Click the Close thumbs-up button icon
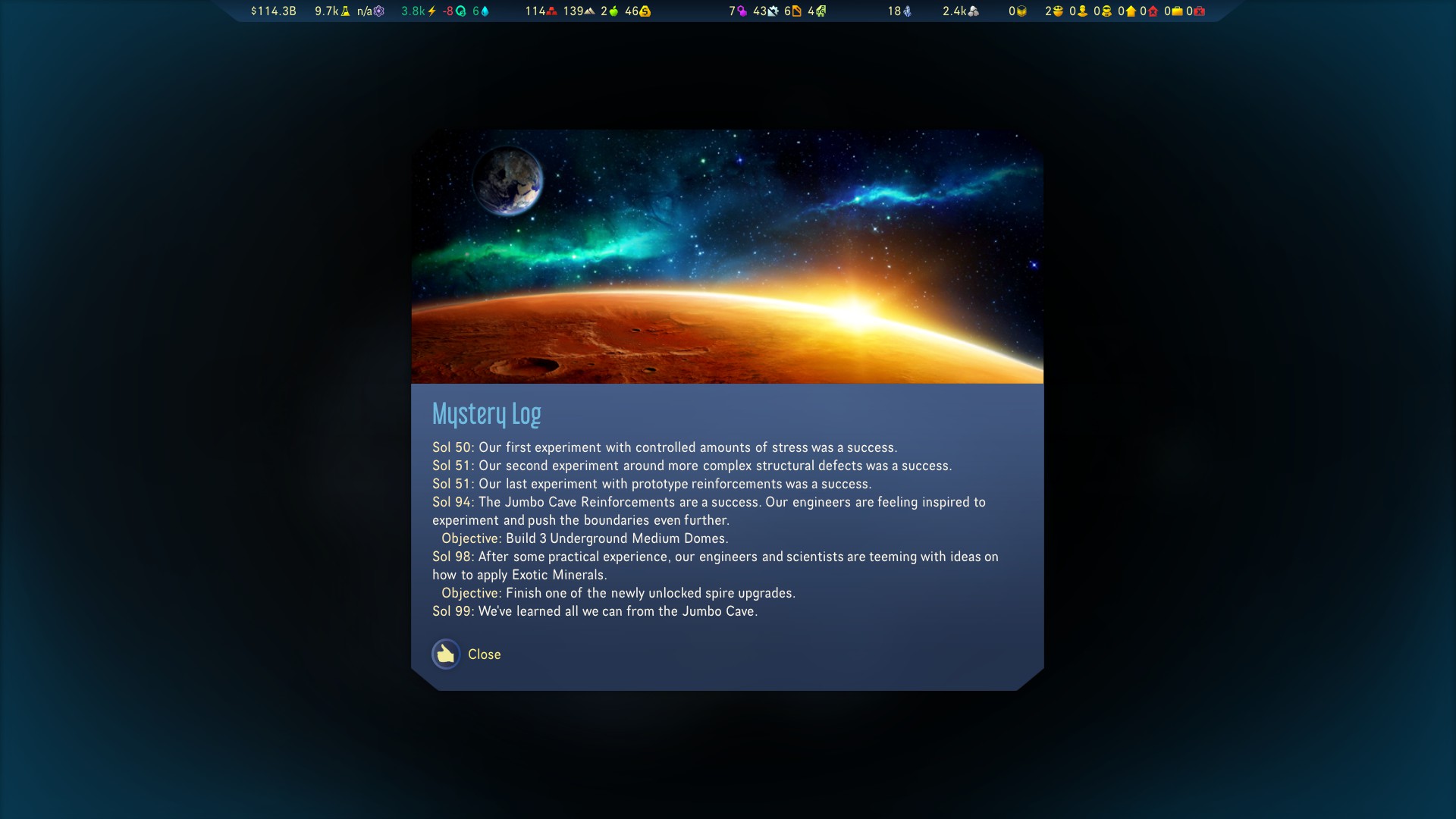This screenshot has height=819, width=1456. pyautogui.click(x=446, y=654)
